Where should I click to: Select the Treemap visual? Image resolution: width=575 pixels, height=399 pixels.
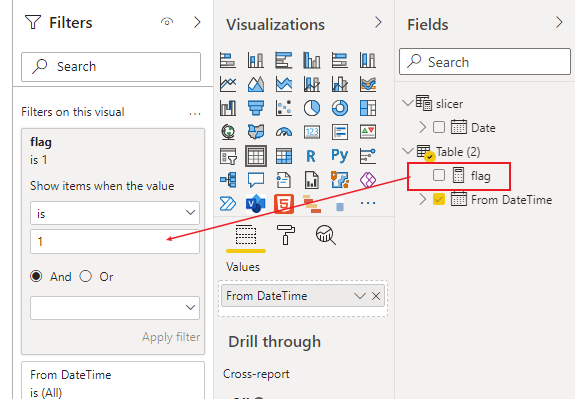coord(368,108)
